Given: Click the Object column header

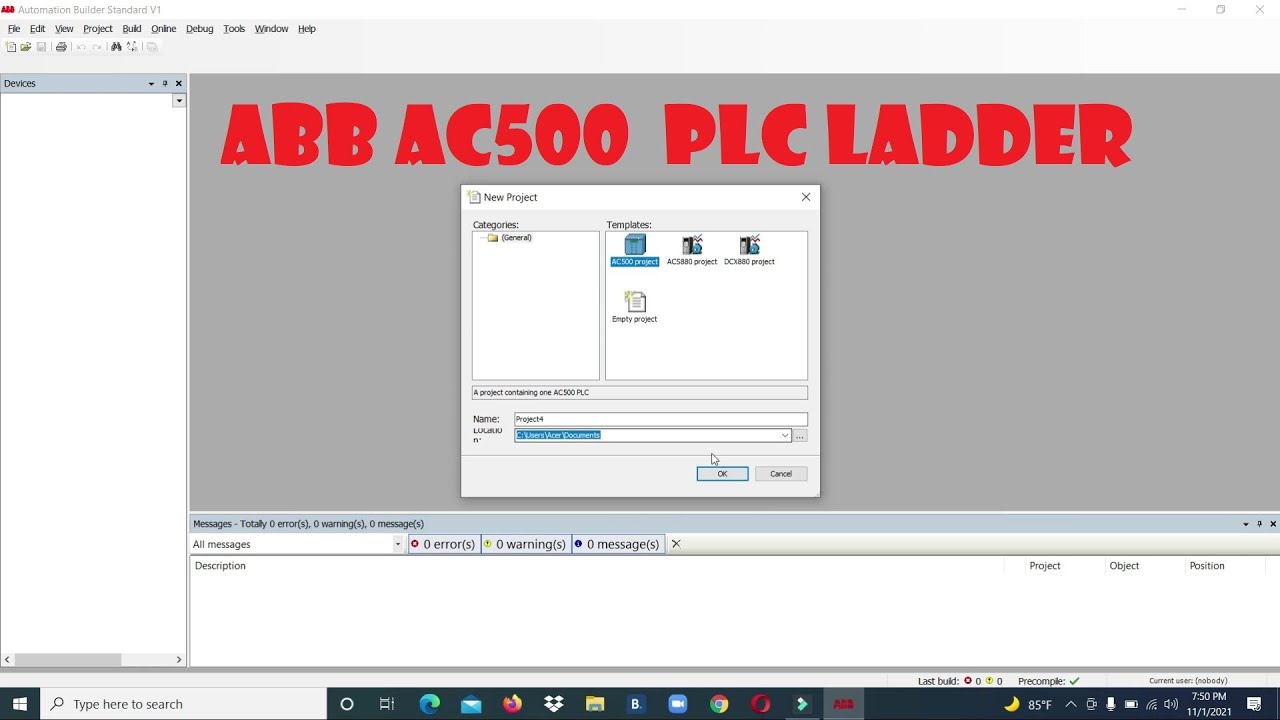Looking at the screenshot, I should [x=1124, y=566].
